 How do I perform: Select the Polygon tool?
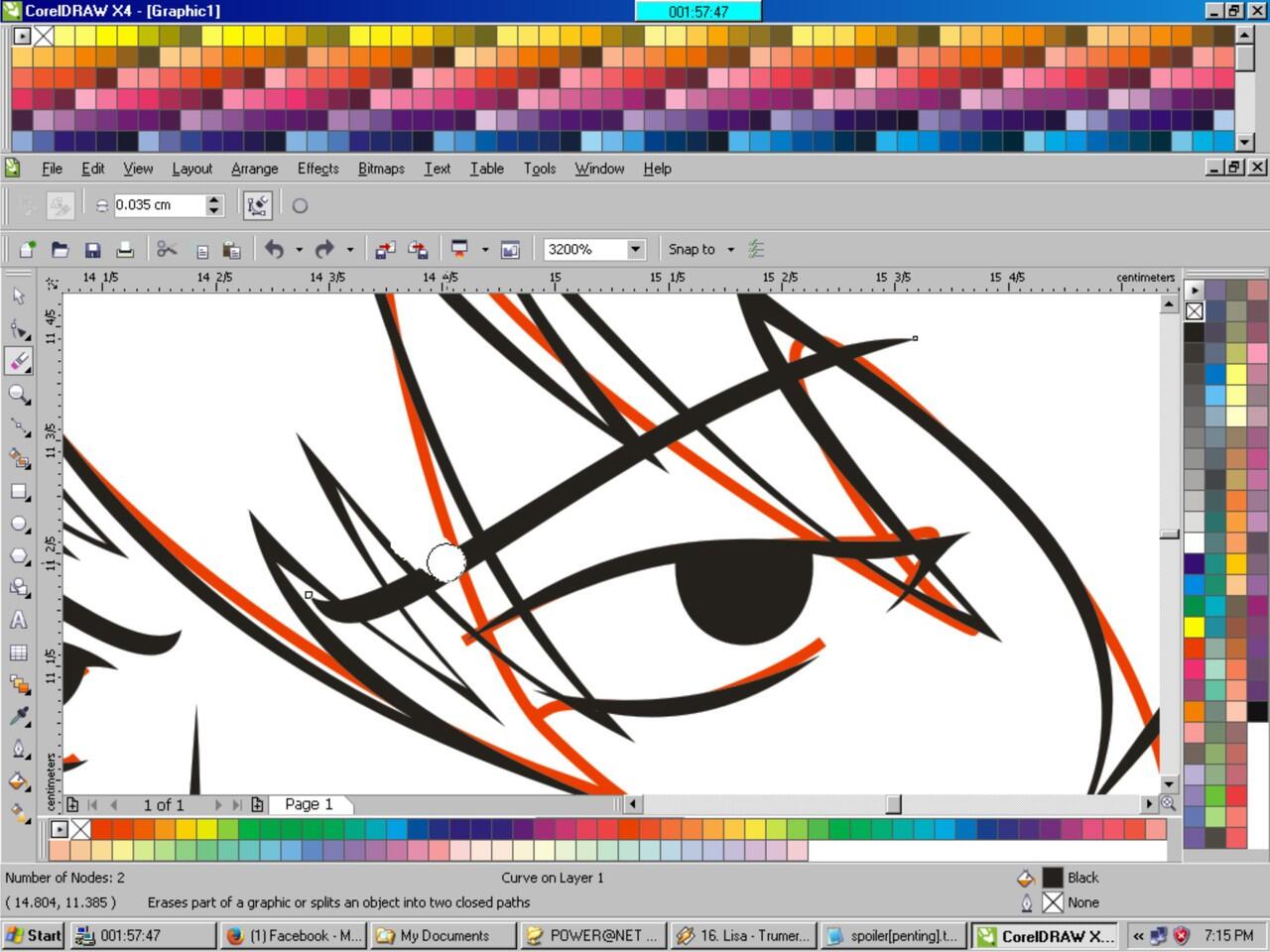(19, 555)
